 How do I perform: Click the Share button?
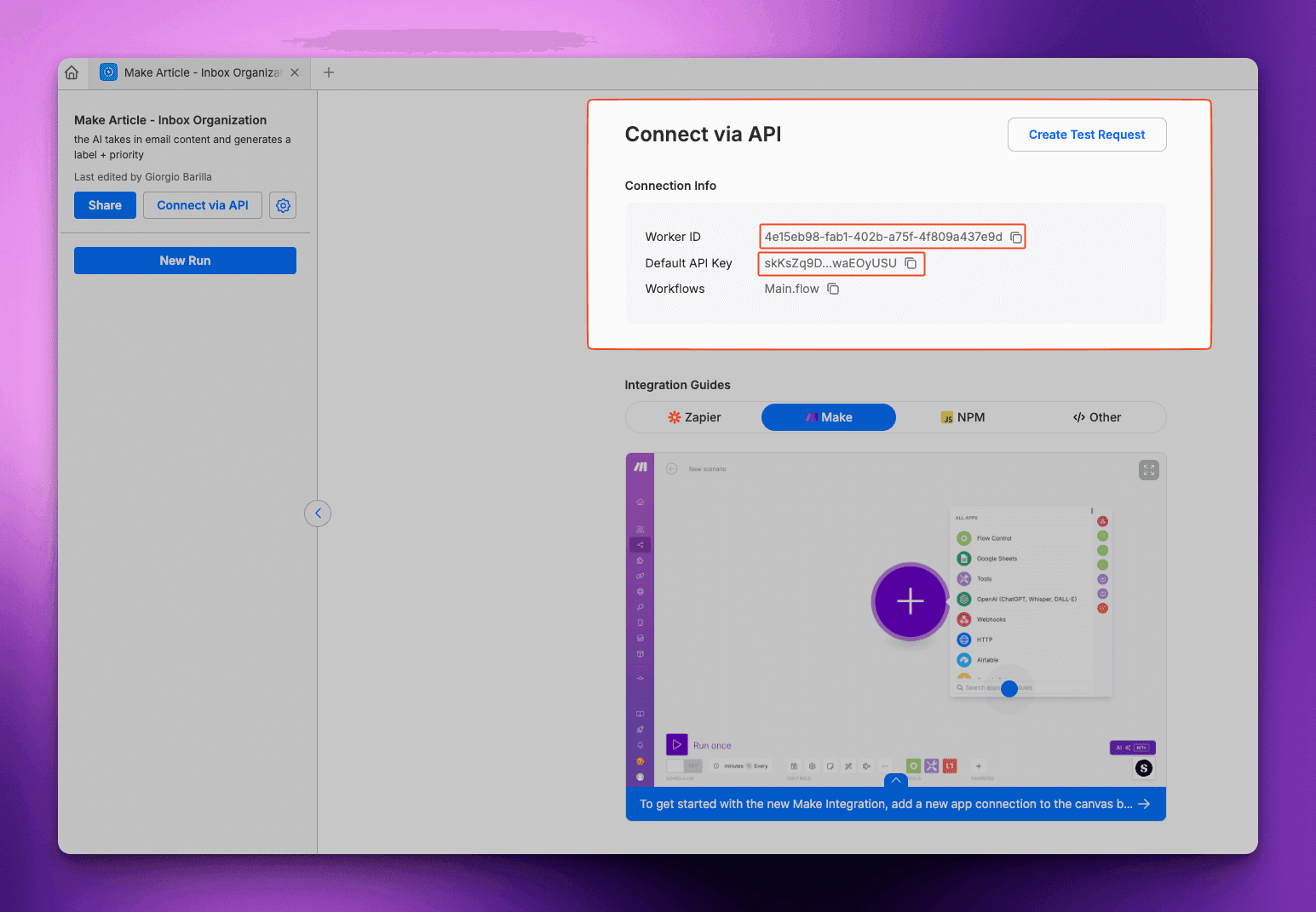point(105,205)
